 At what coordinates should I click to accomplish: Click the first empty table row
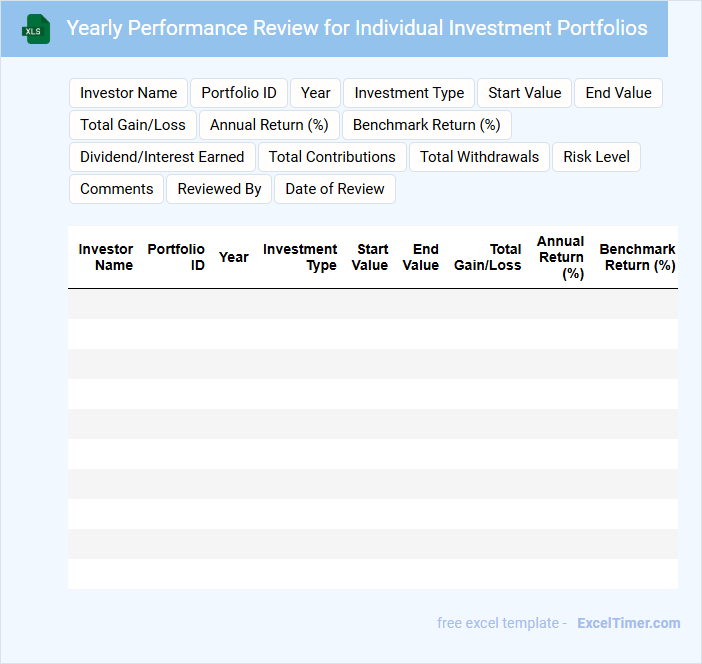[372, 304]
